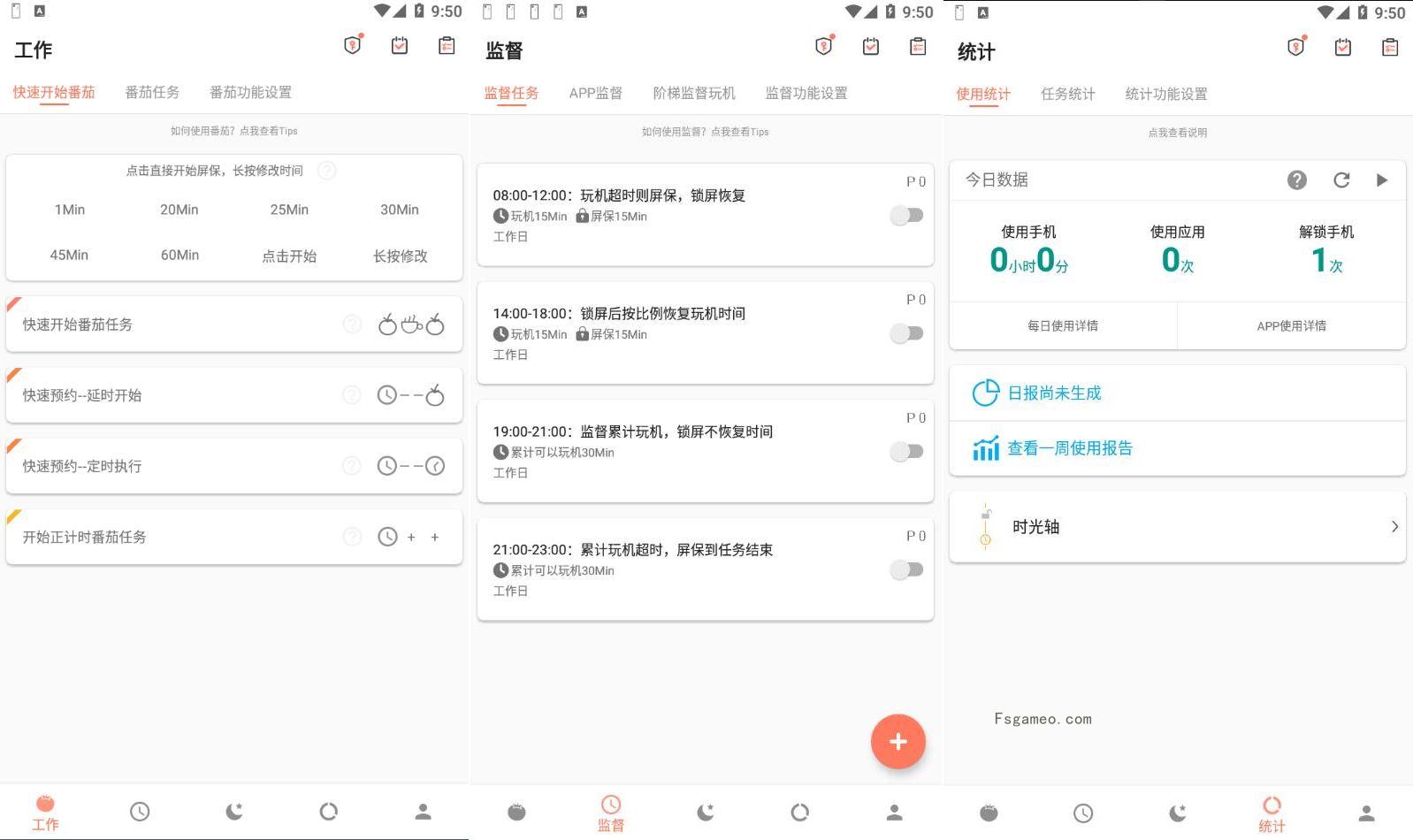Open clipboard list icon in 监督 header

pos(918,47)
